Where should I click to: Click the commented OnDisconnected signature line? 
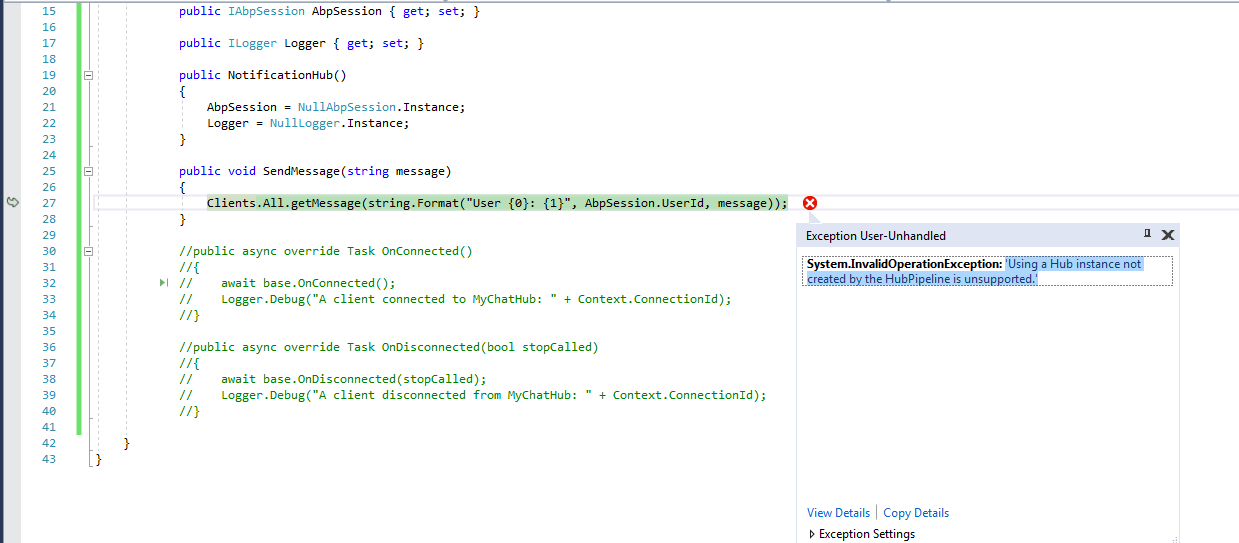point(388,347)
